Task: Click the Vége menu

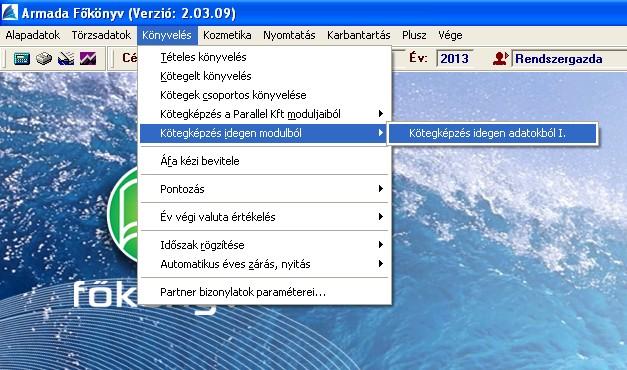Action: [450, 35]
